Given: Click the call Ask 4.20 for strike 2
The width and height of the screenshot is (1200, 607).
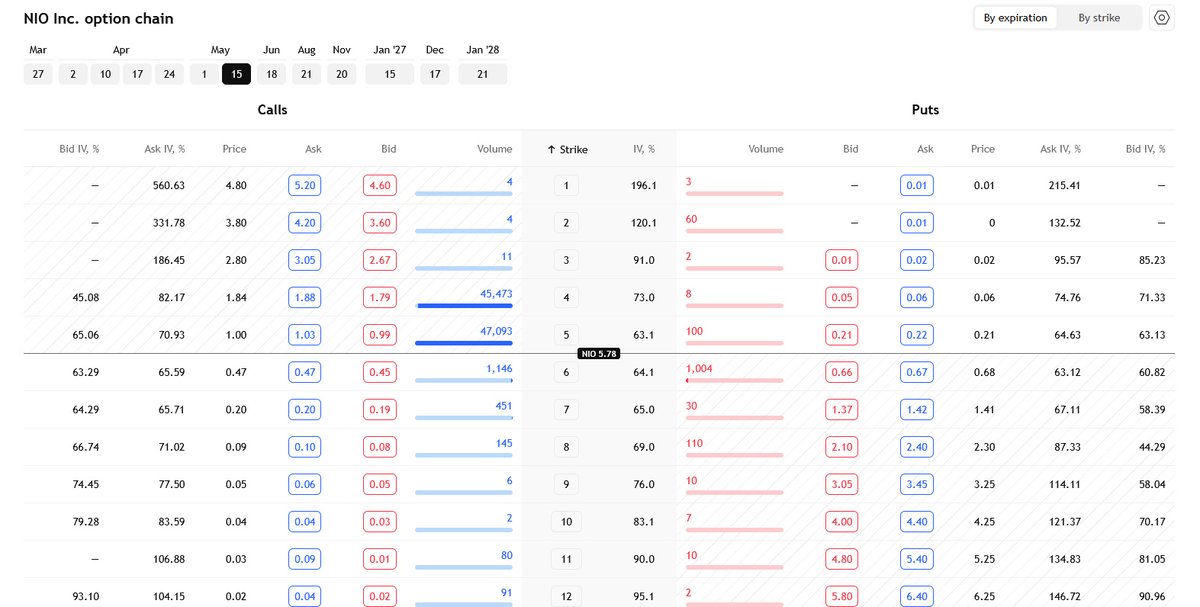Looking at the screenshot, I should 305,223.
